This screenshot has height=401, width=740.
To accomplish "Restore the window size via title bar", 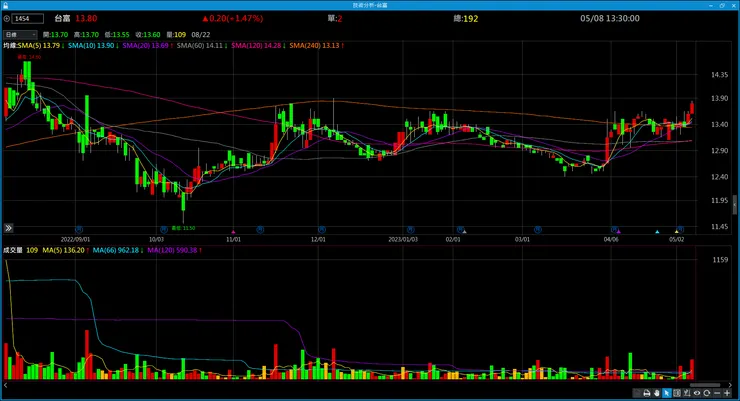I will (x=722, y=5).
